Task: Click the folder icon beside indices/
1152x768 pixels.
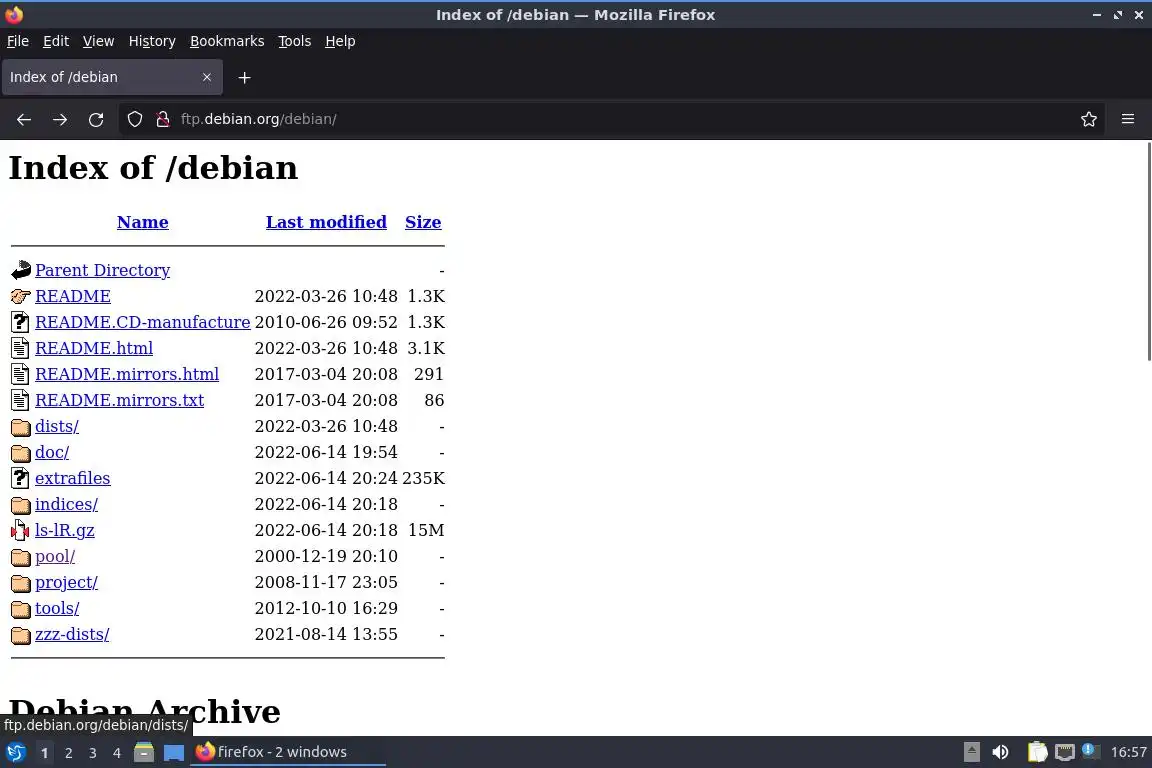Action: pyautogui.click(x=21, y=505)
